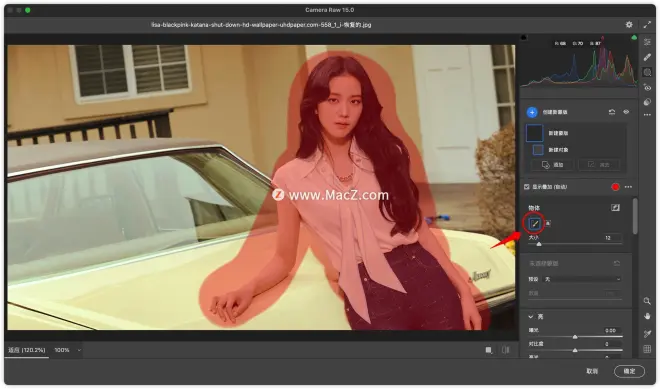Screen dimensions: 660x389
Task: Select the Zoom magnifier tool
Action: click(647, 301)
